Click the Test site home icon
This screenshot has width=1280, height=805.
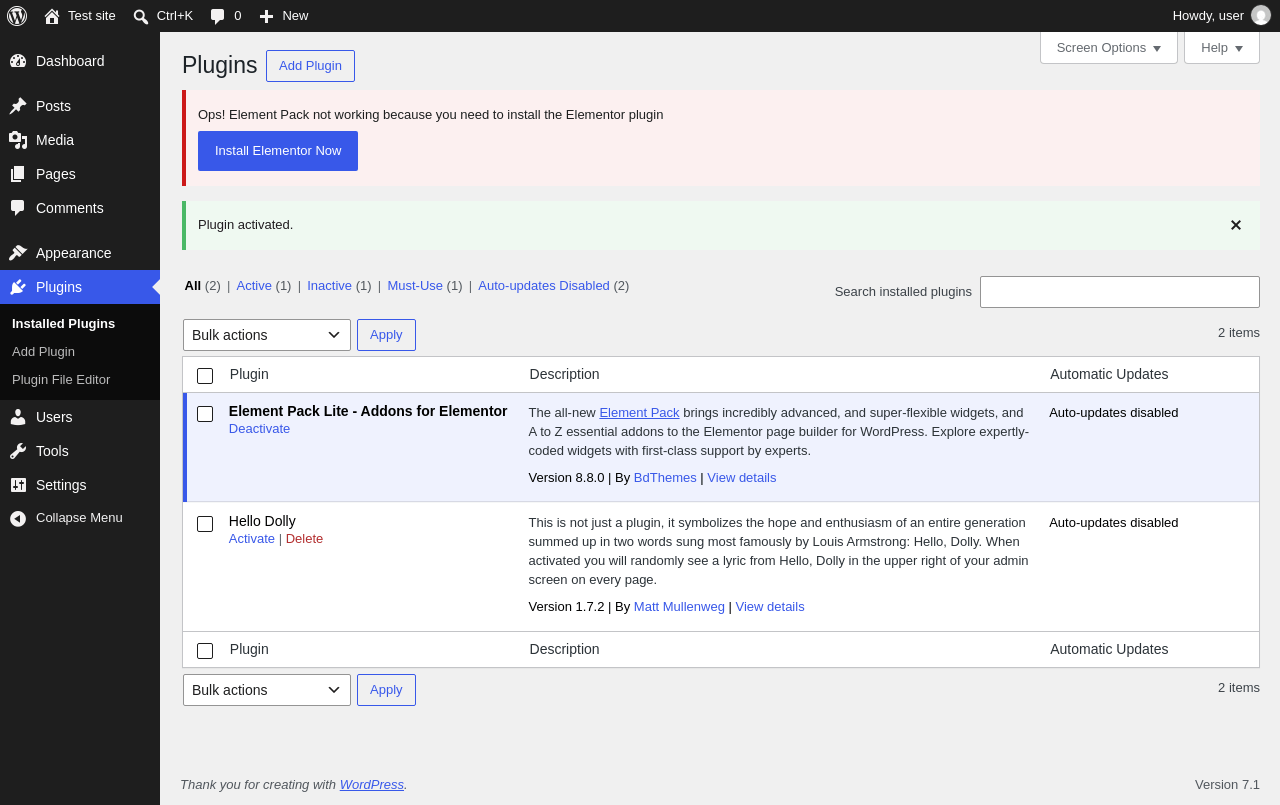point(52,16)
